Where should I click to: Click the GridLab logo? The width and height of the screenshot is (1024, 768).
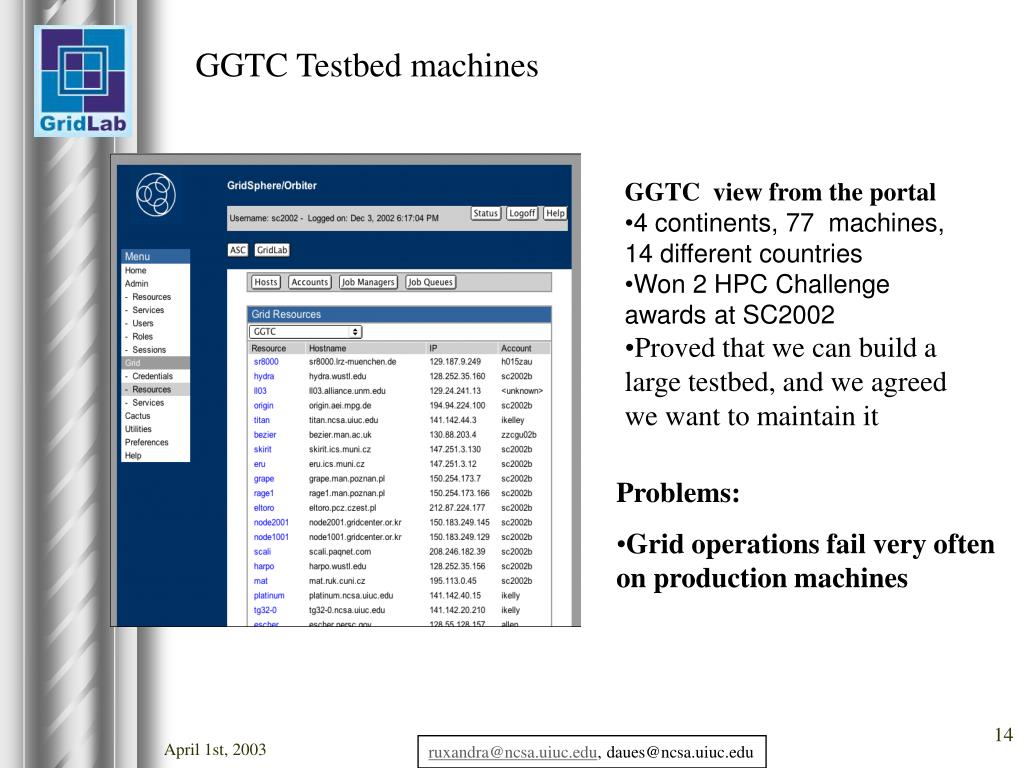(83, 81)
